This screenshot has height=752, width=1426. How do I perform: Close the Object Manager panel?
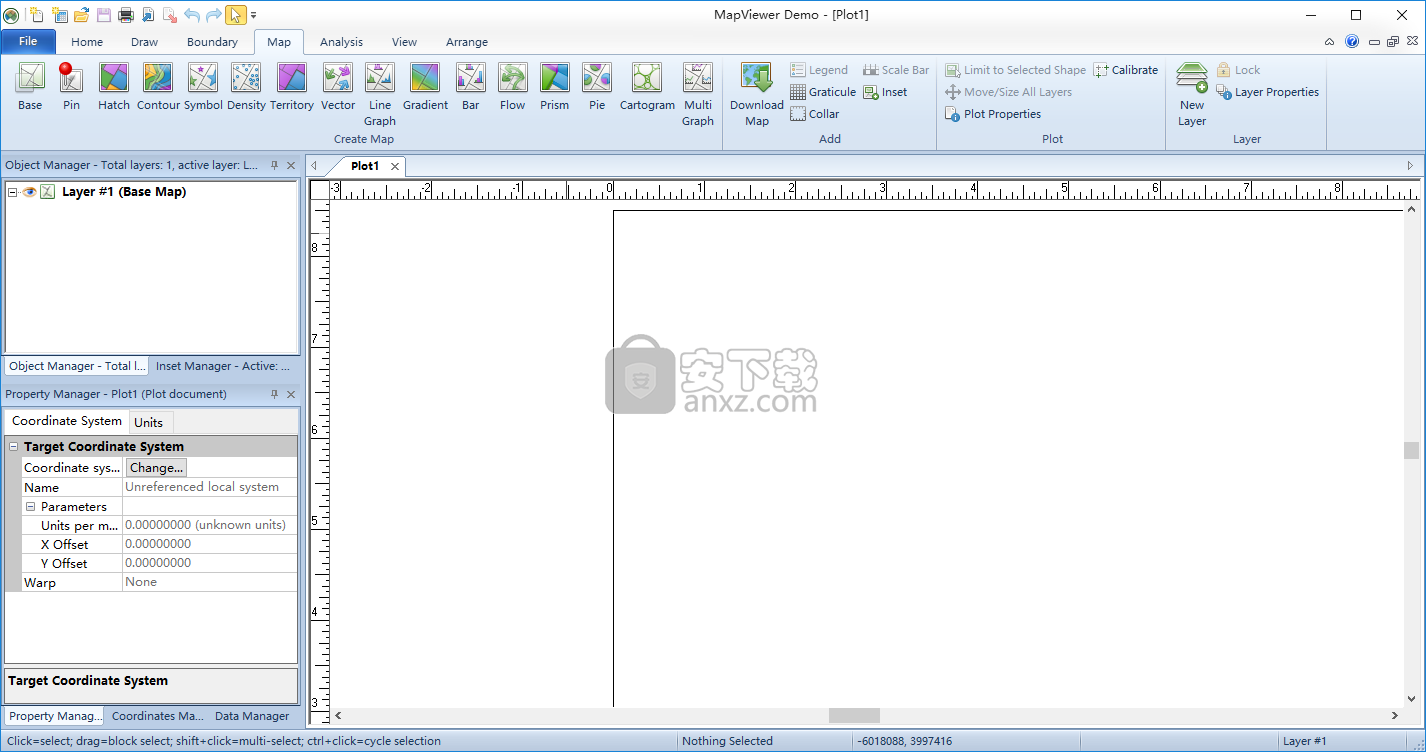coord(291,165)
